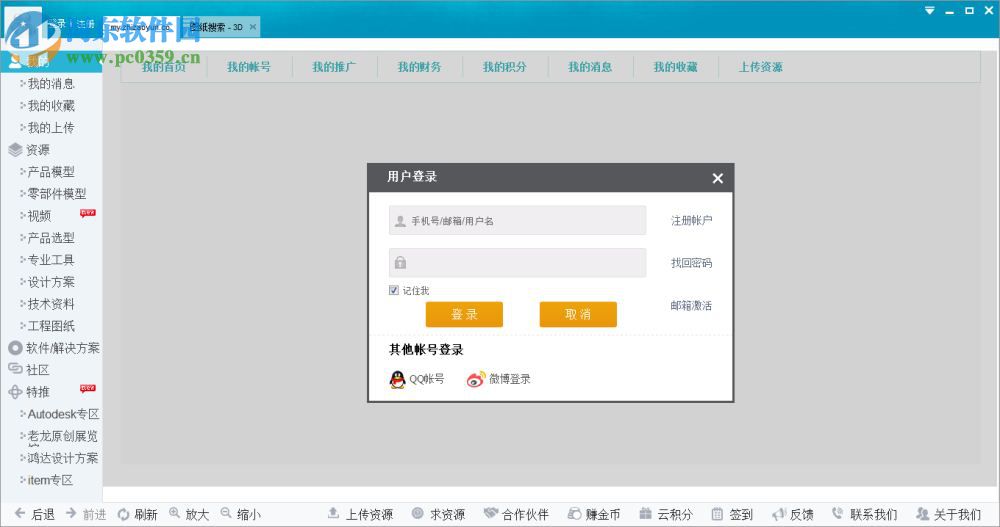Open the 上传资源 tab in top navigation
The width and height of the screenshot is (1000, 527).
(x=761, y=67)
